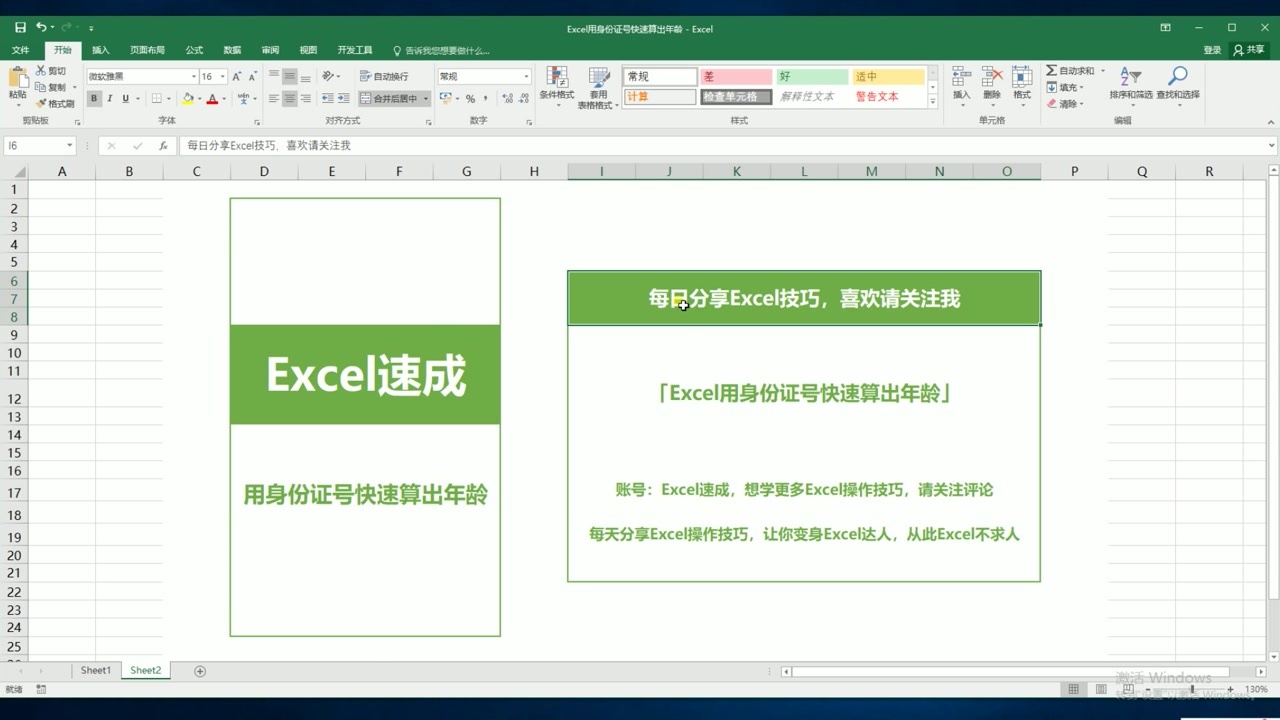
Task: Switch to the Data (数据) tab
Action: (232, 50)
